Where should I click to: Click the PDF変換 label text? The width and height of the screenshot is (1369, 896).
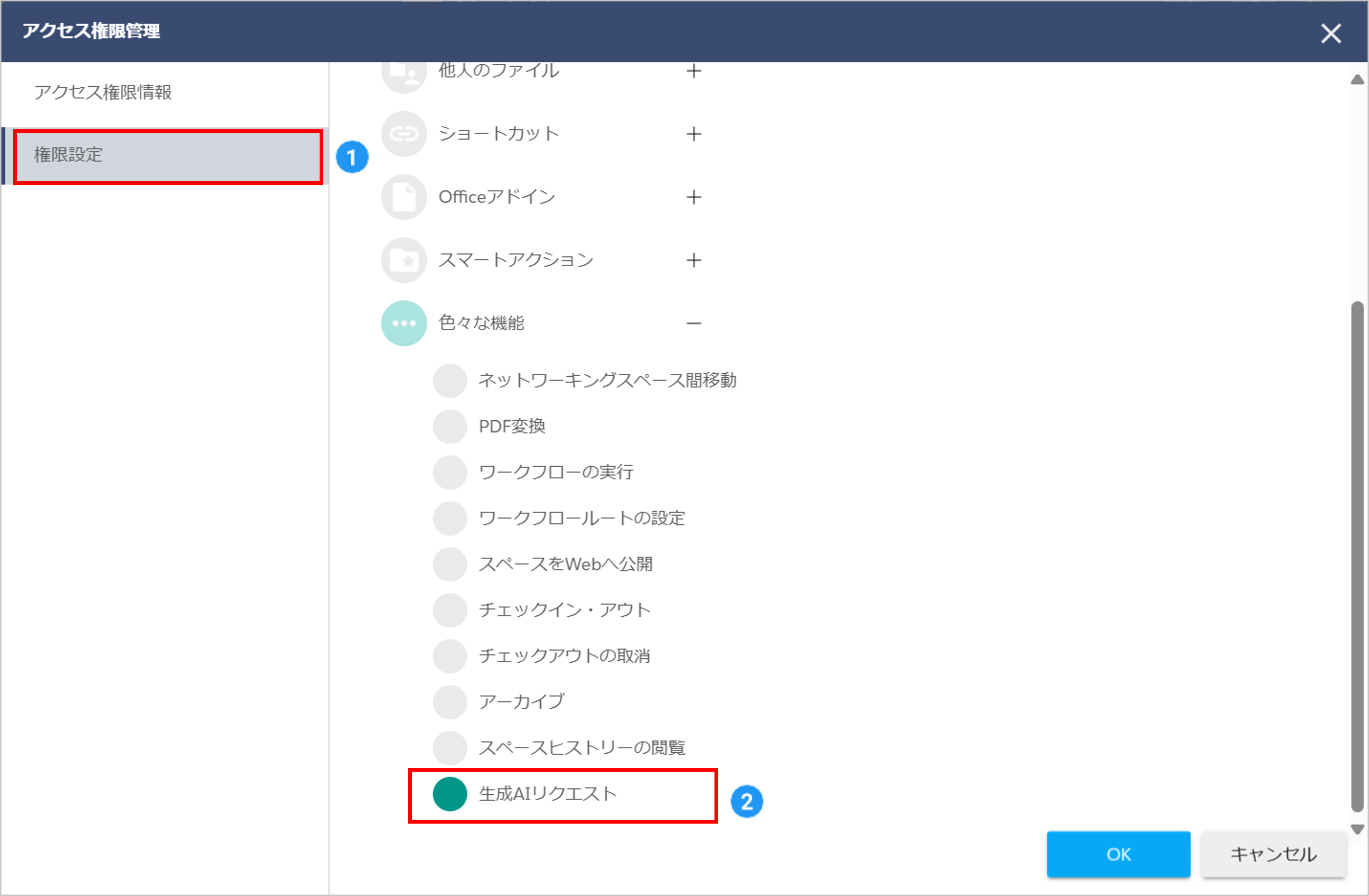point(512,426)
